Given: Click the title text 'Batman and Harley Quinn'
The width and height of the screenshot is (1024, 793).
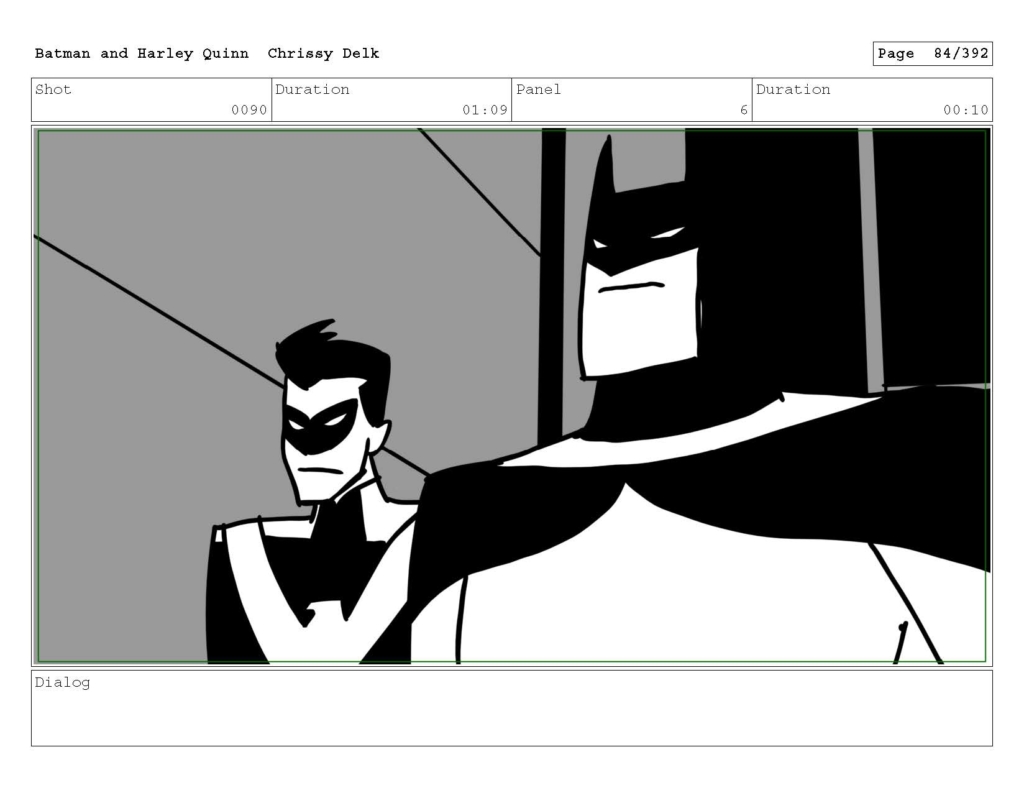Looking at the screenshot, I should click(142, 54).
